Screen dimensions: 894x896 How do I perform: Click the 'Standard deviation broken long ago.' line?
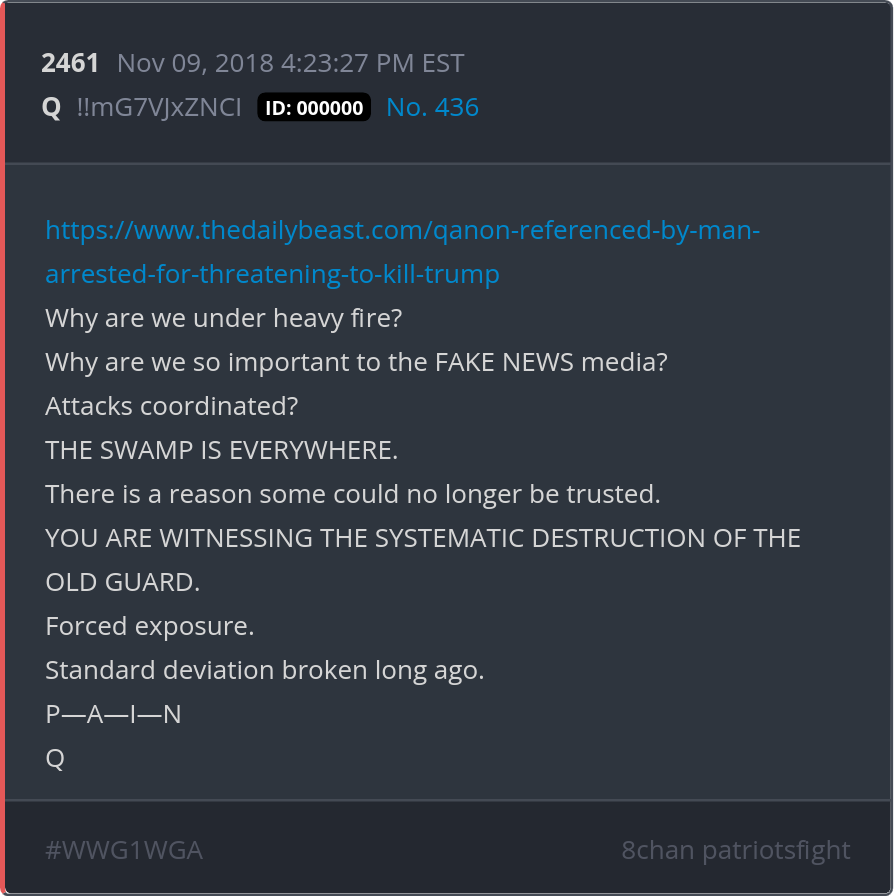[265, 670]
